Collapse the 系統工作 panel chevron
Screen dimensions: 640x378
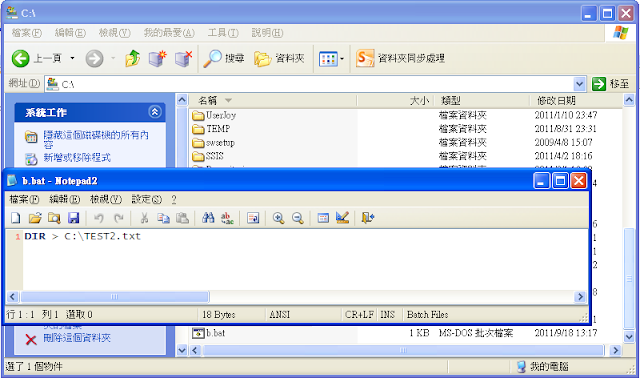click(155, 112)
